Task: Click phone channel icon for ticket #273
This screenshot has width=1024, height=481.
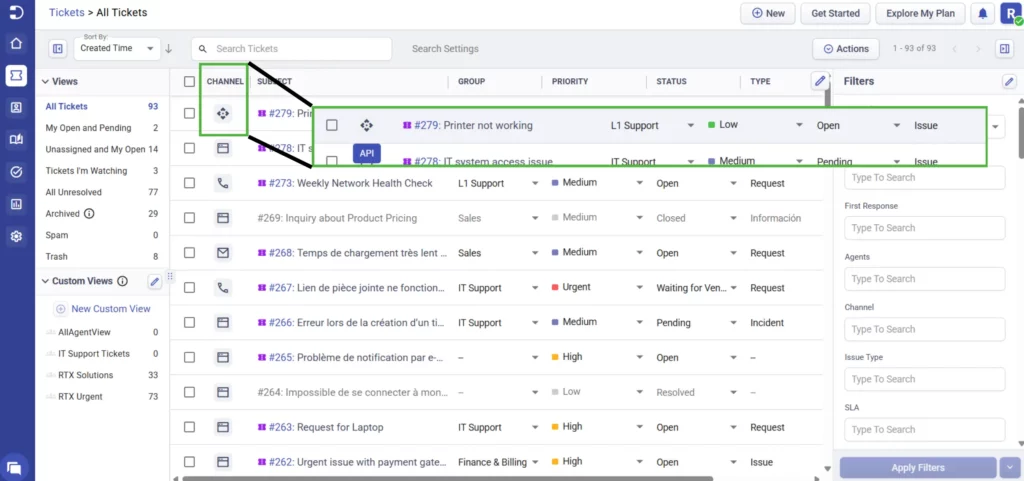Action: (223, 183)
